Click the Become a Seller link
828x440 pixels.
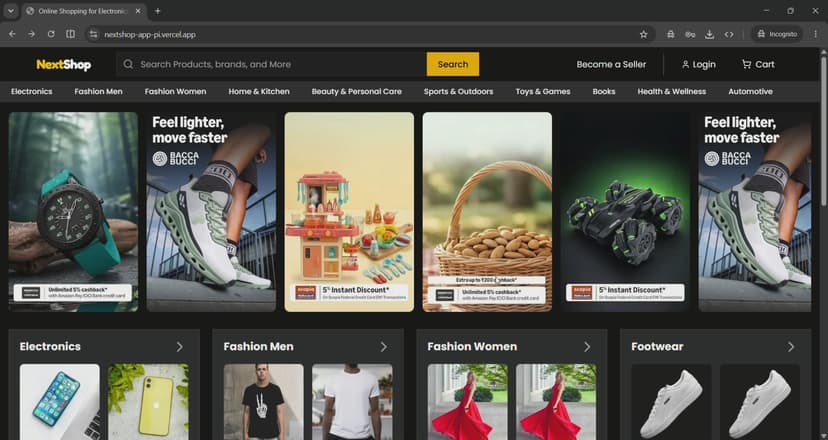pyautogui.click(x=611, y=64)
